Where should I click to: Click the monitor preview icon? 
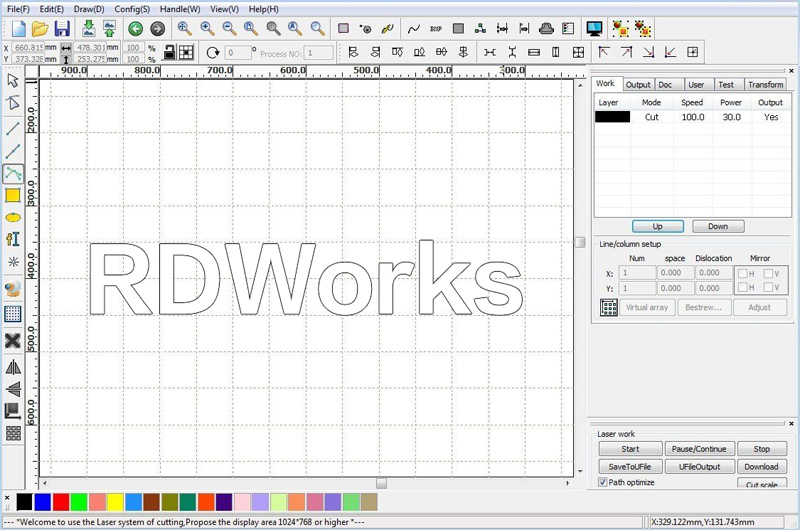coord(595,29)
